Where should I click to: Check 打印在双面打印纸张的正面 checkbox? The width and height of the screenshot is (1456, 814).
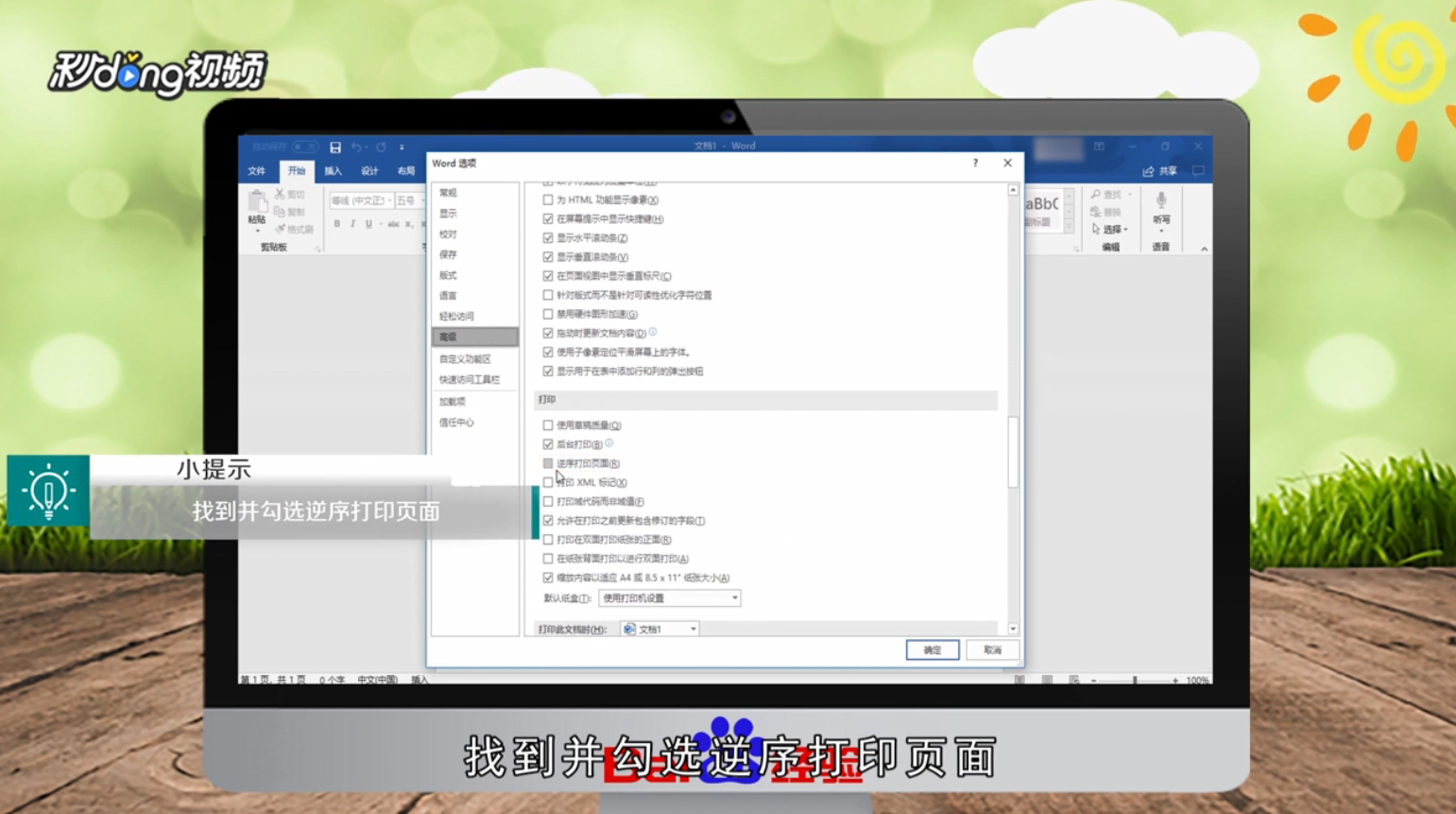(548, 540)
